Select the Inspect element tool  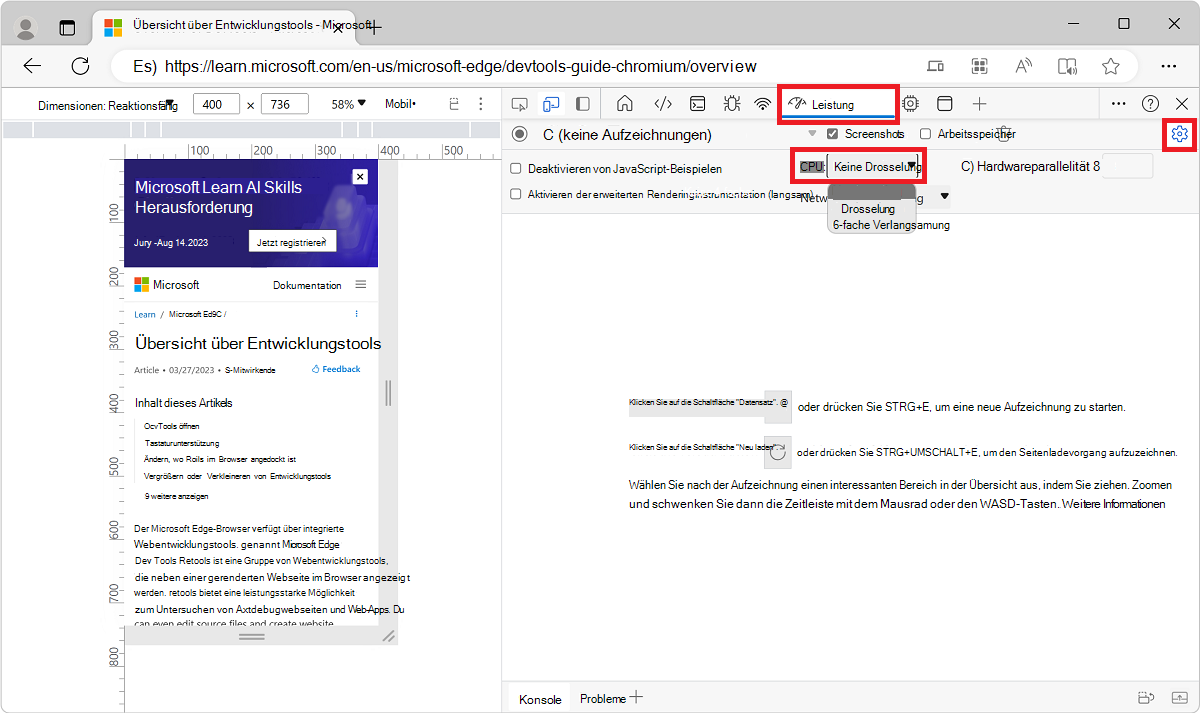tap(519, 103)
